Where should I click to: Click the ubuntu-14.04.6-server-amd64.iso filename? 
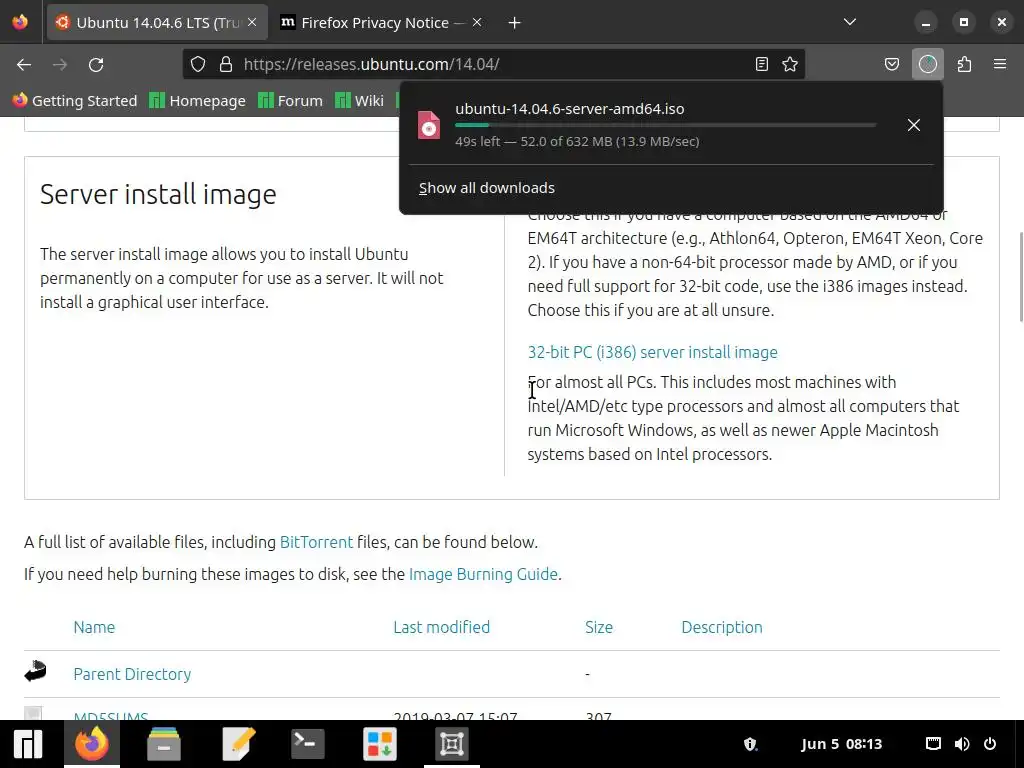[569, 108]
